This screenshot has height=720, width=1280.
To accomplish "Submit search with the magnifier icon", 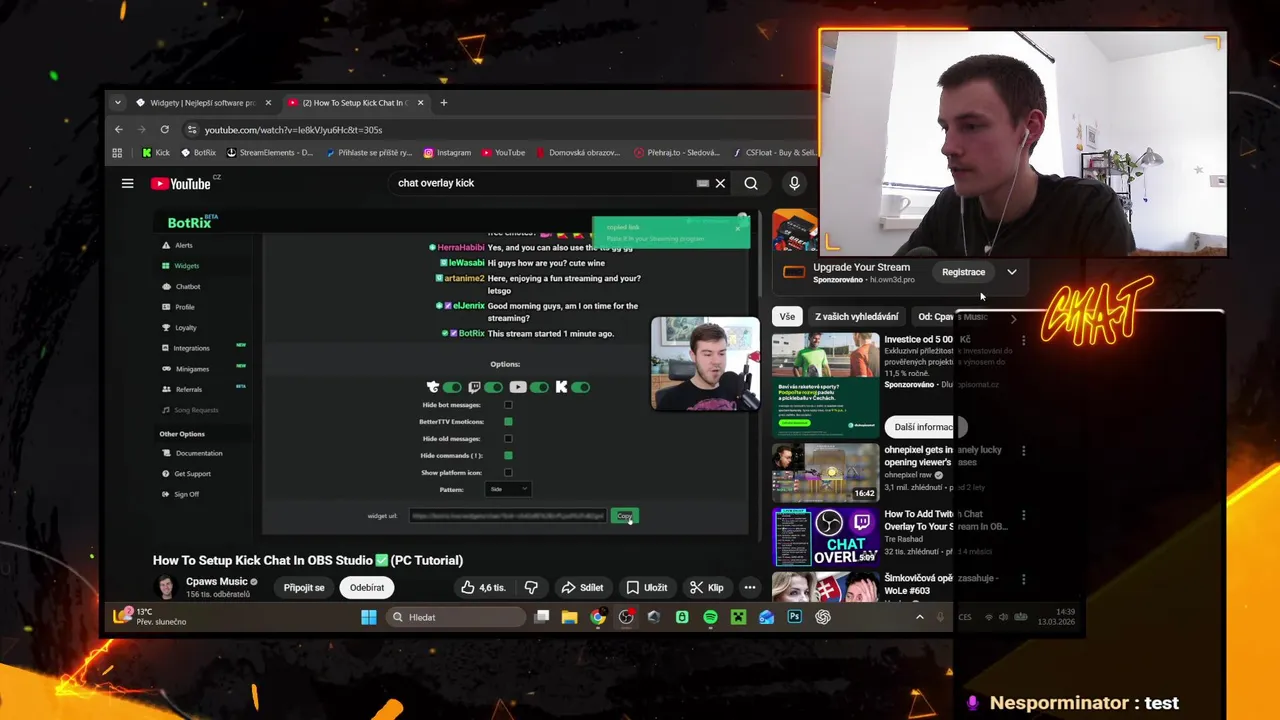I will click(x=751, y=183).
